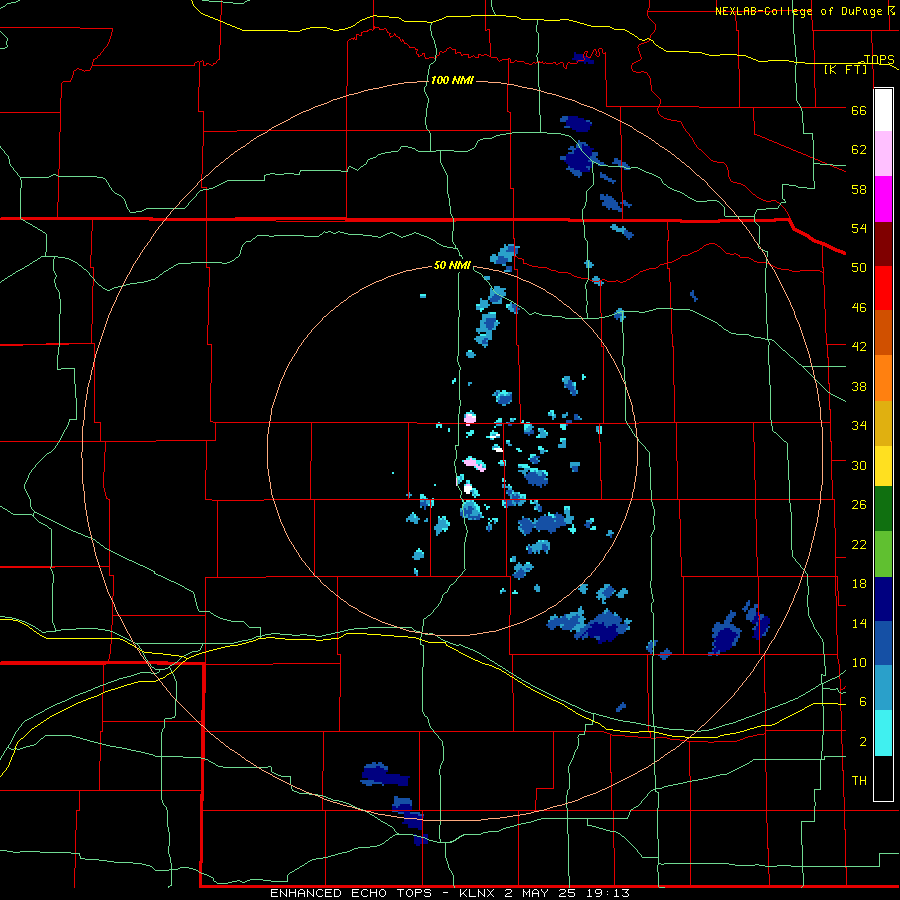Click the '26' legend value
Image resolution: width=900 pixels, height=900 pixels.
pyautogui.click(x=859, y=505)
